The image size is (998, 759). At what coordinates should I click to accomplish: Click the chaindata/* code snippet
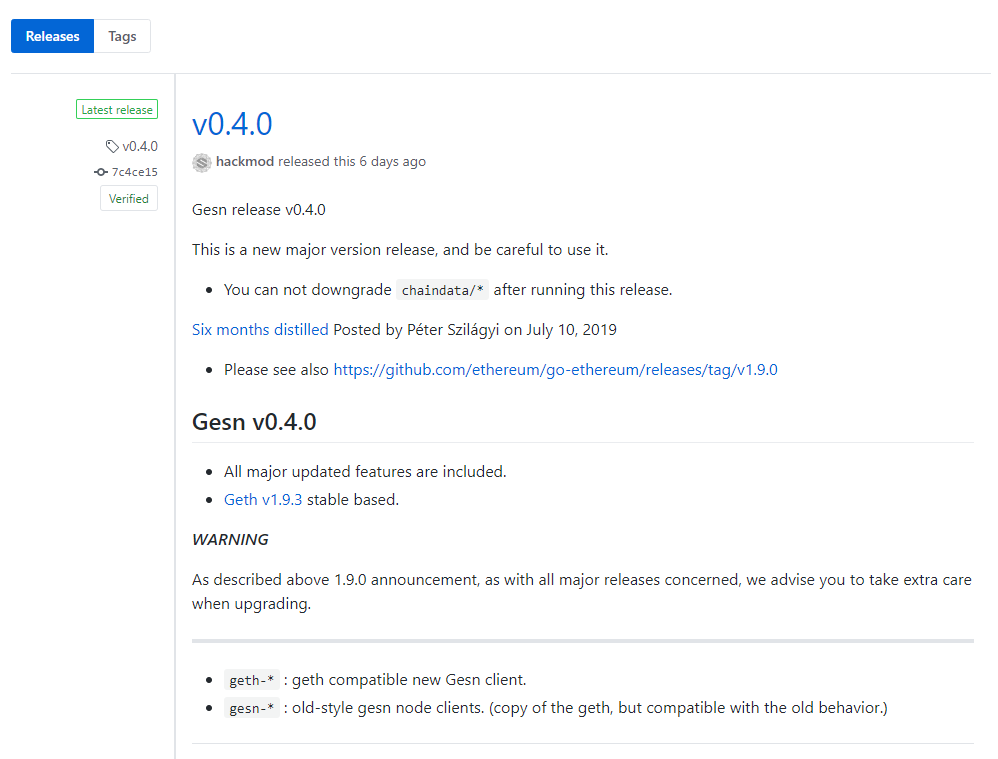[443, 291]
